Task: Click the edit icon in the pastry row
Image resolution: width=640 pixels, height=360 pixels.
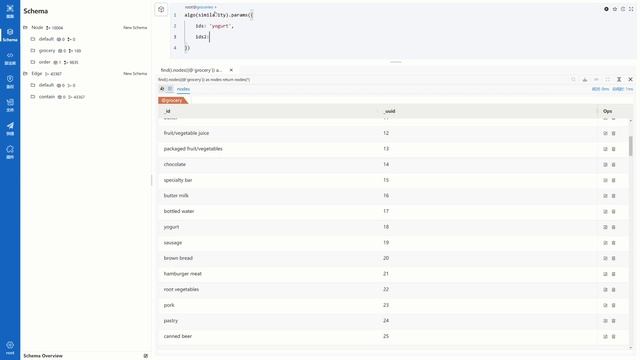Action: 605,321
